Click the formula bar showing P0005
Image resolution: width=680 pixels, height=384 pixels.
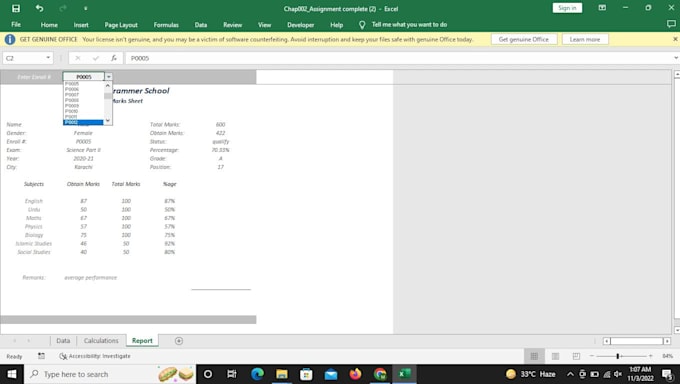pos(398,58)
